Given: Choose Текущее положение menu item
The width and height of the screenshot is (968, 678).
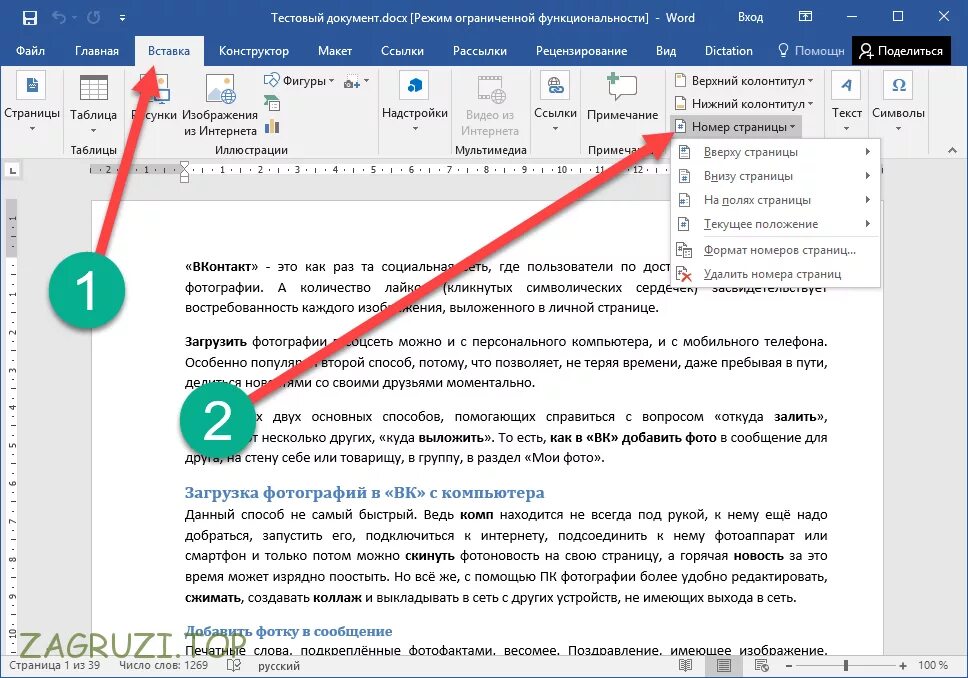Looking at the screenshot, I should (x=775, y=224).
